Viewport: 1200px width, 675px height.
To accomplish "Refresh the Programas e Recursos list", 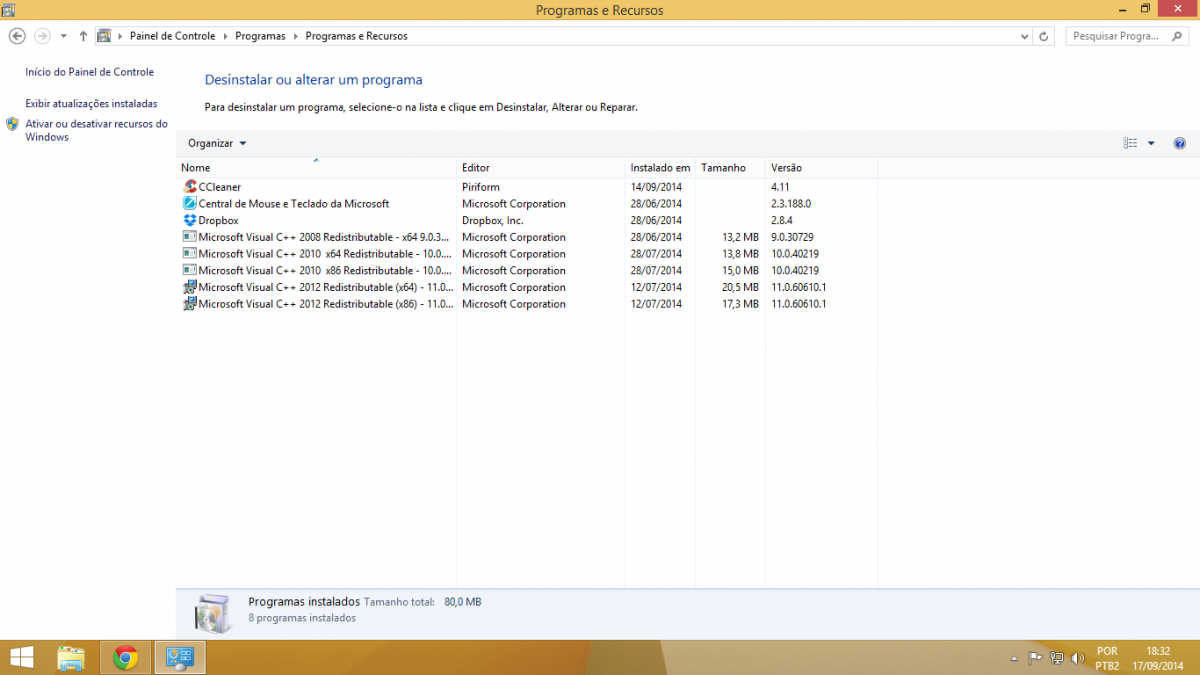I will coord(1044,36).
